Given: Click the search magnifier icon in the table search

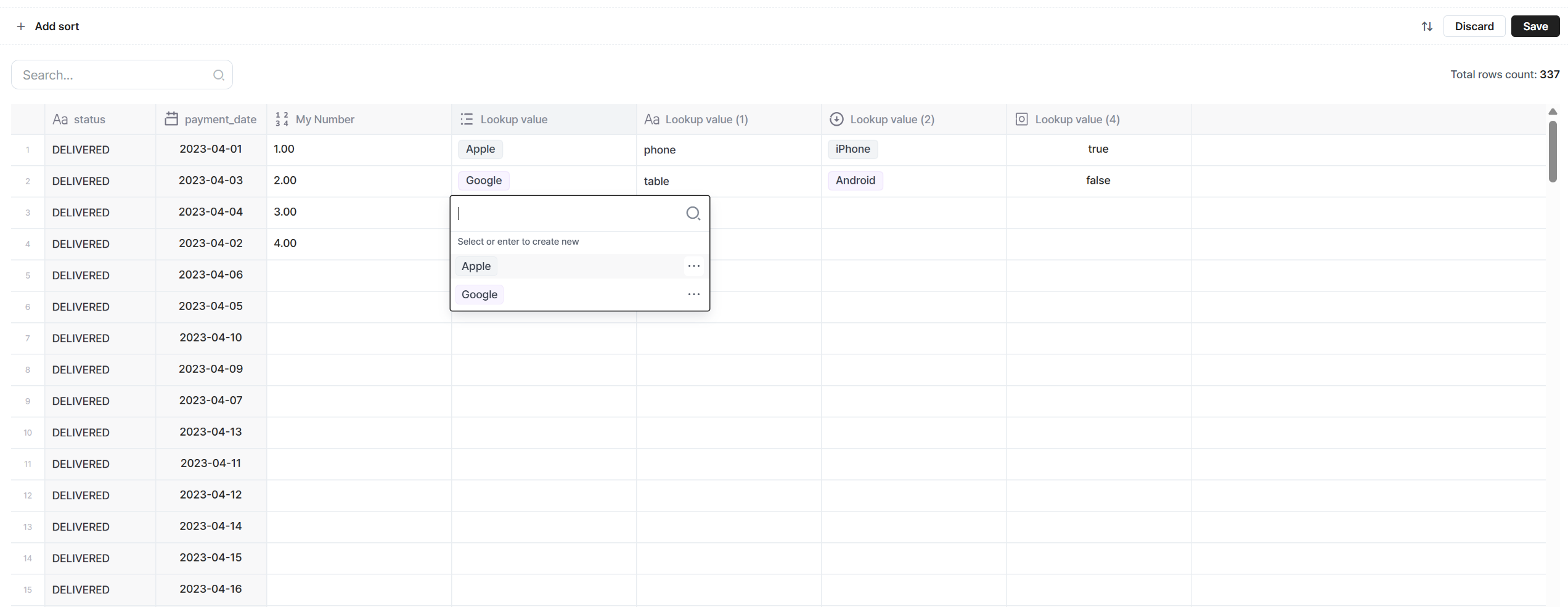Looking at the screenshot, I should pos(218,75).
